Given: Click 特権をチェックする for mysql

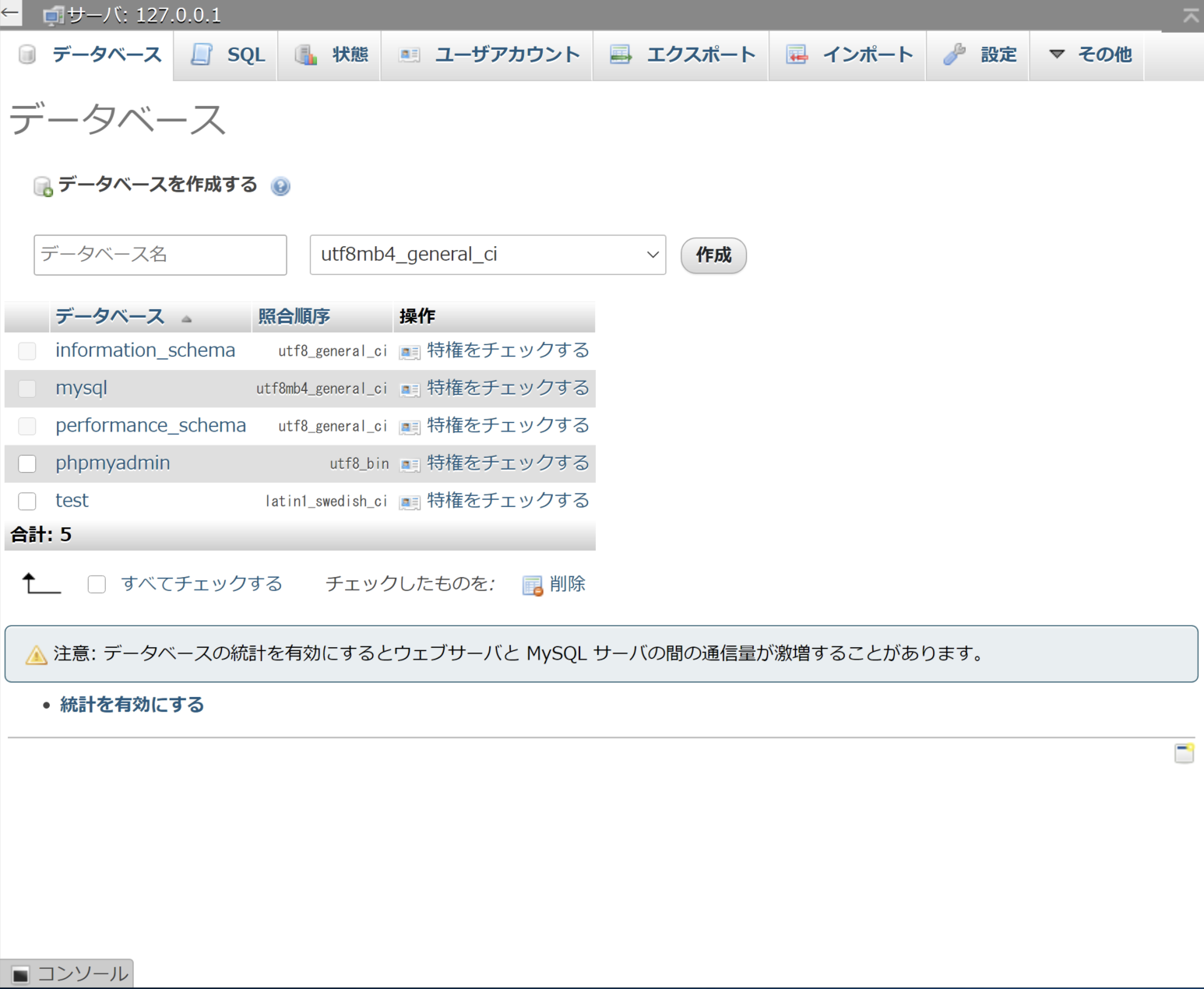Looking at the screenshot, I should coord(508,388).
